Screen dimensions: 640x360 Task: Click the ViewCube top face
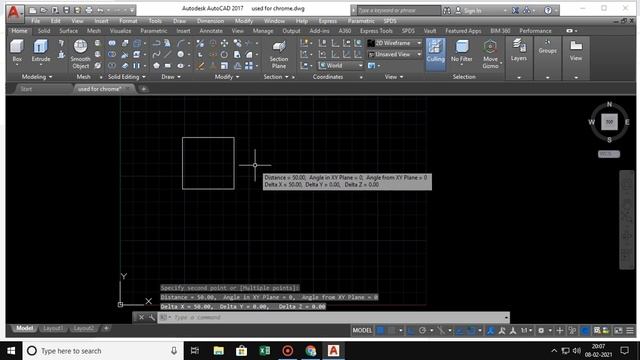pyautogui.click(x=609, y=122)
